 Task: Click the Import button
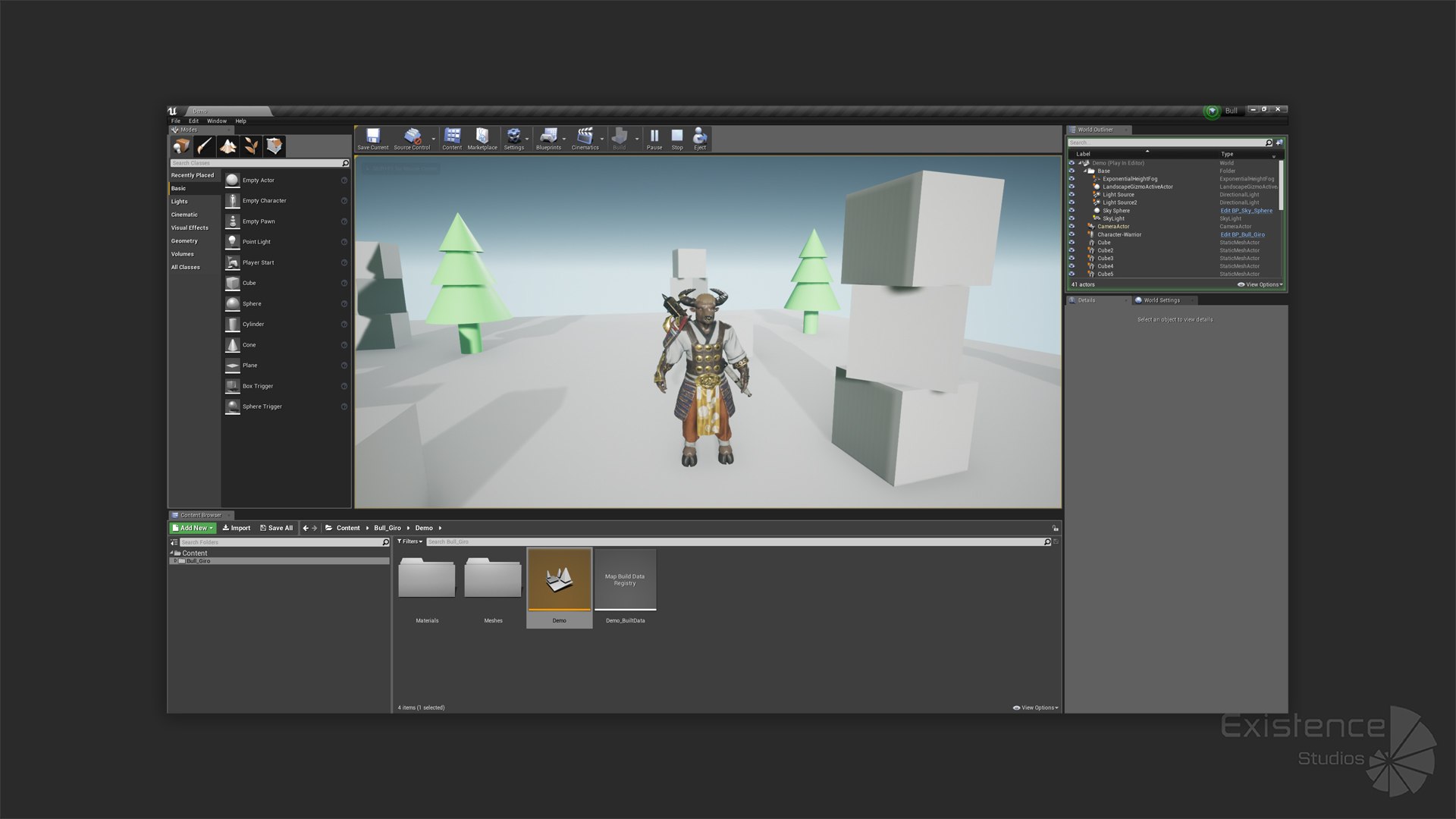(x=237, y=528)
